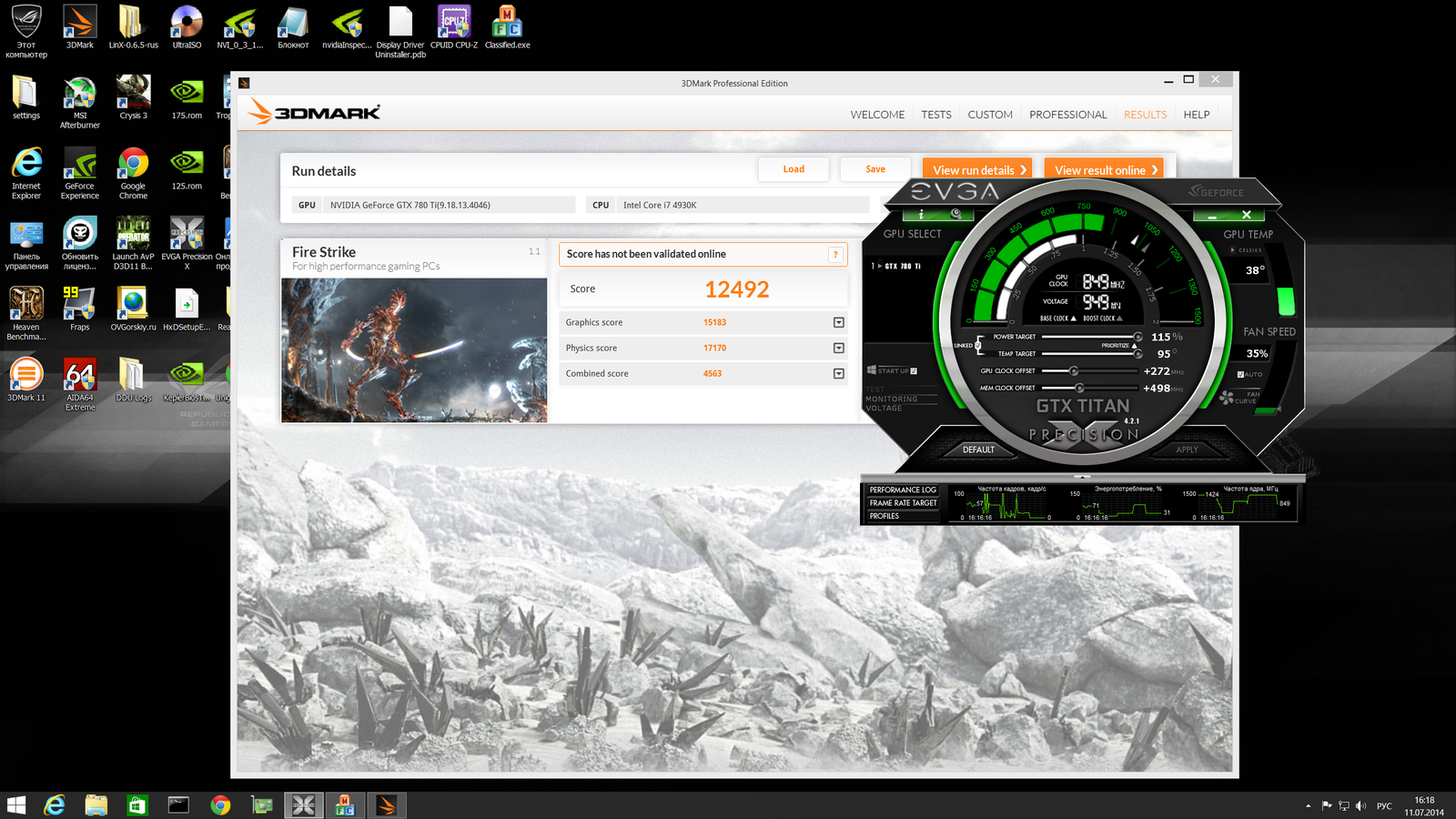
Task: Select Heaven Benchmark desktop icon
Action: coord(26,314)
